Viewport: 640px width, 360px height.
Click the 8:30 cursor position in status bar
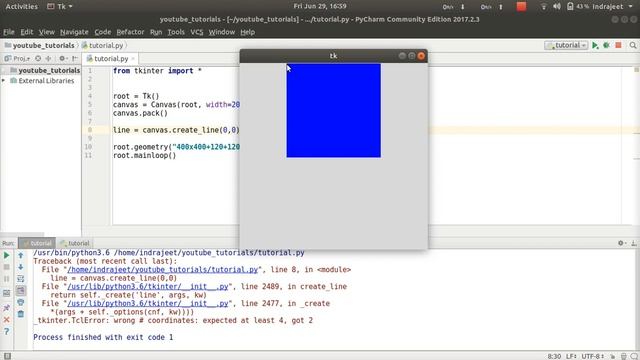[x=554, y=356]
